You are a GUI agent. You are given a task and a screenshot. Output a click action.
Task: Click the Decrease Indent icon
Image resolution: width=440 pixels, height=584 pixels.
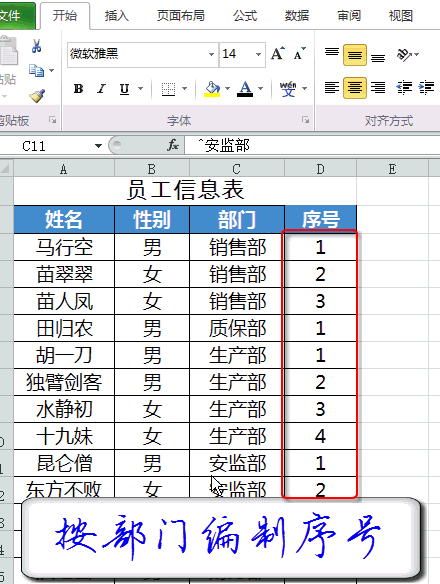[404, 88]
